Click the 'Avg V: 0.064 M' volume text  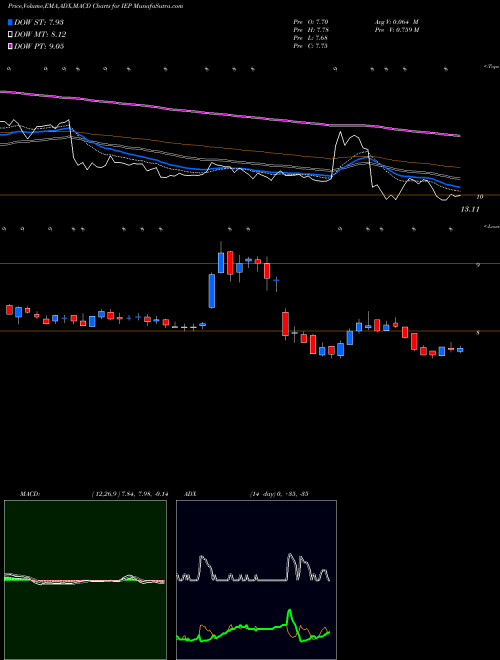pos(396,22)
